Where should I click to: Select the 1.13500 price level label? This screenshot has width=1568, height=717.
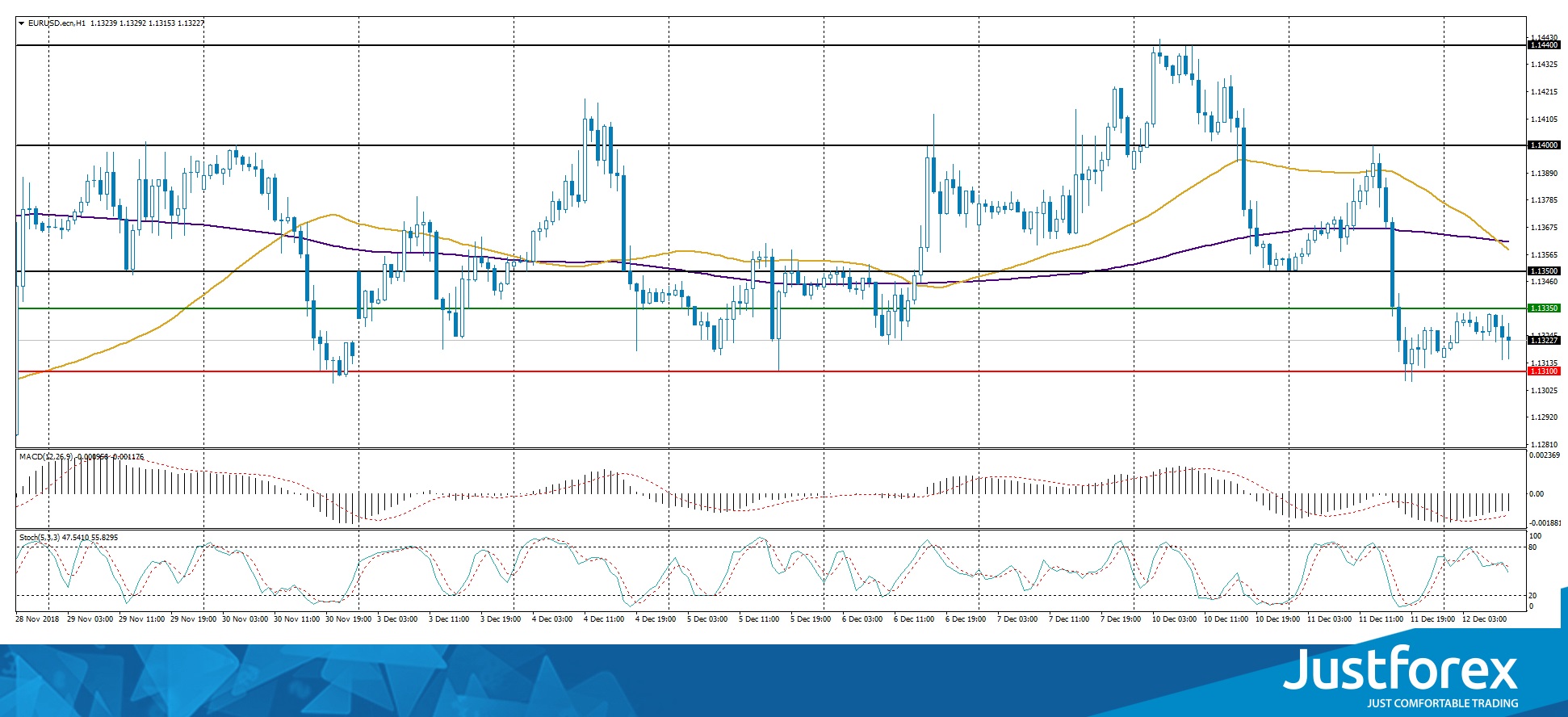1544,271
